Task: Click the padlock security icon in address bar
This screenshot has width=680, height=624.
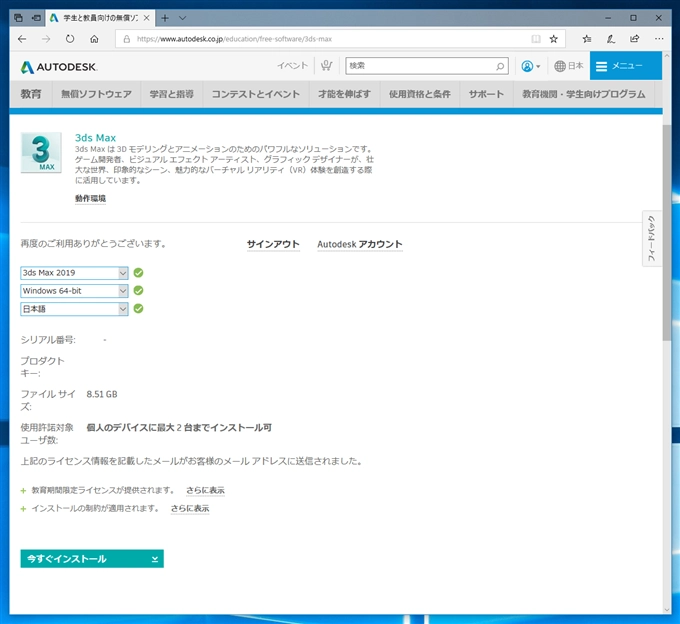Action: (127, 39)
